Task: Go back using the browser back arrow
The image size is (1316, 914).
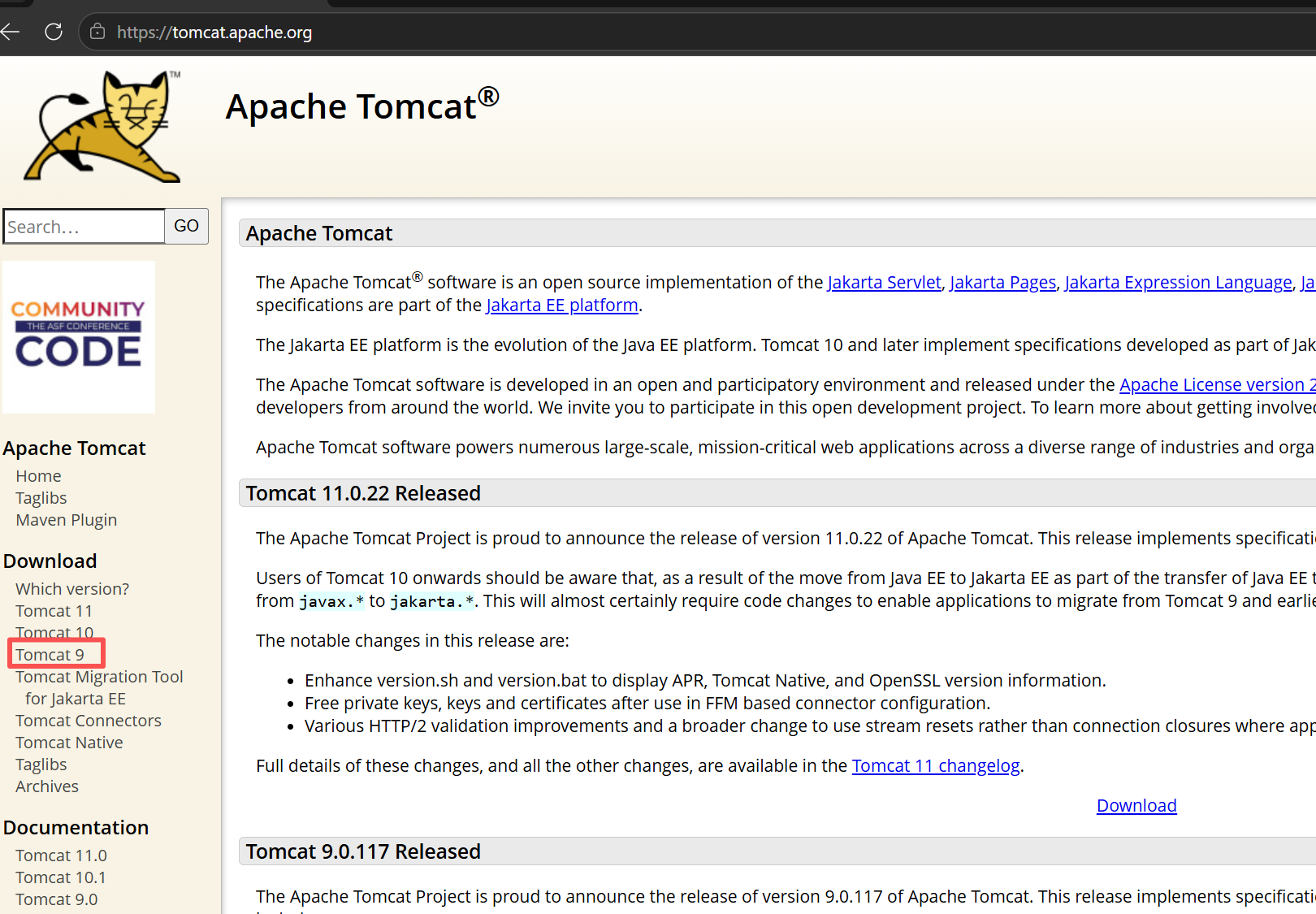Action: [x=11, y=32]
